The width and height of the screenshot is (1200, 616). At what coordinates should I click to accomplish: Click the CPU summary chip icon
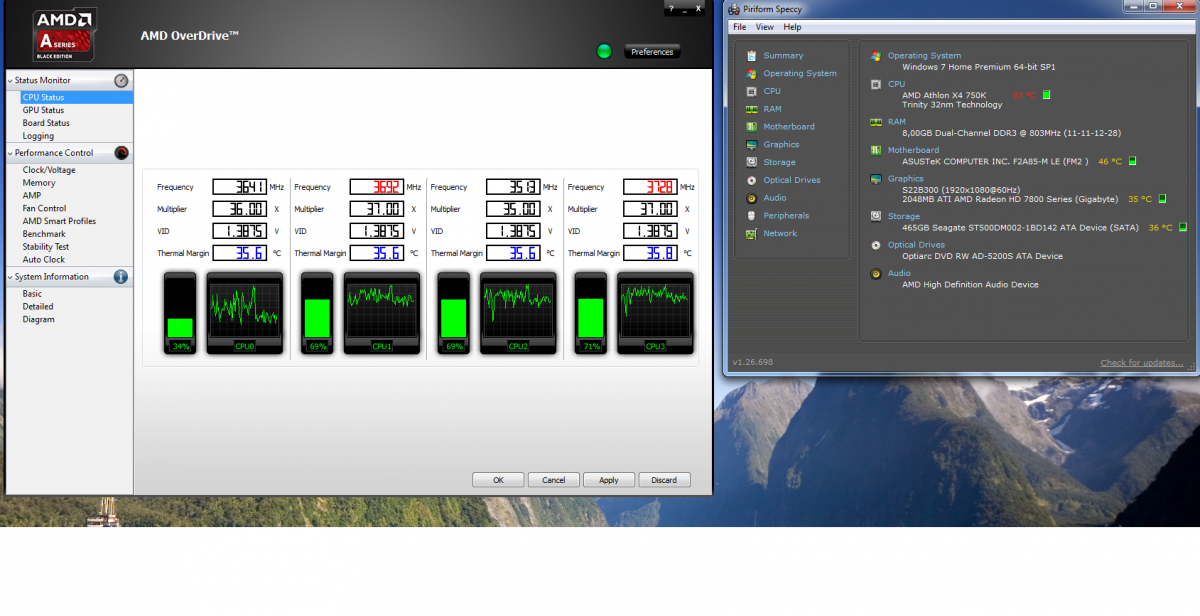[x=876, y=84]
